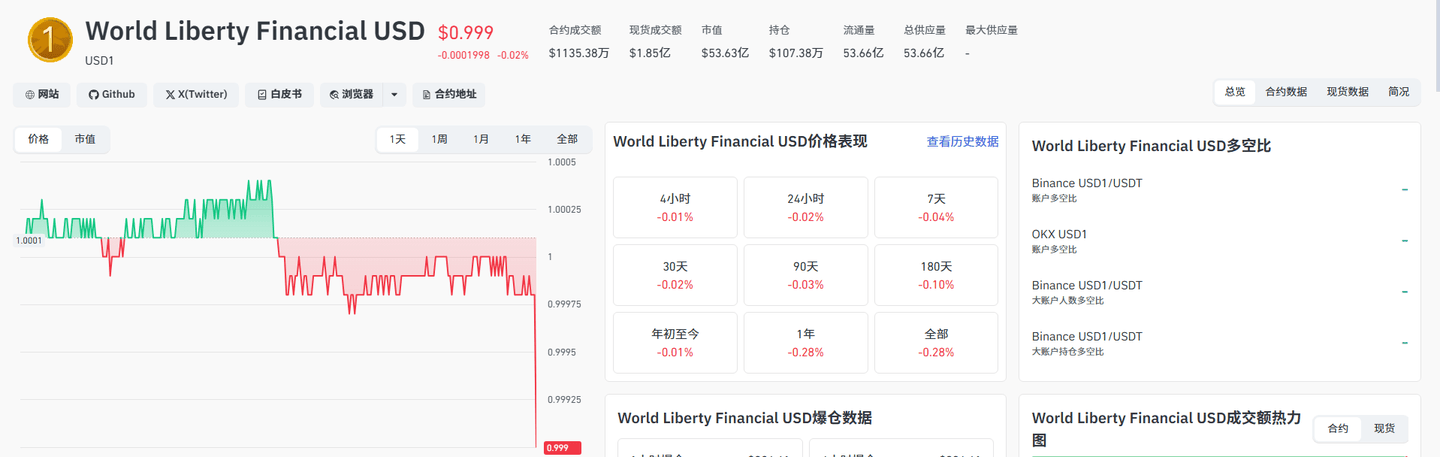Click the 30天 price performance card
This screenshot has height=457, width=1440.
click(675, 275)
